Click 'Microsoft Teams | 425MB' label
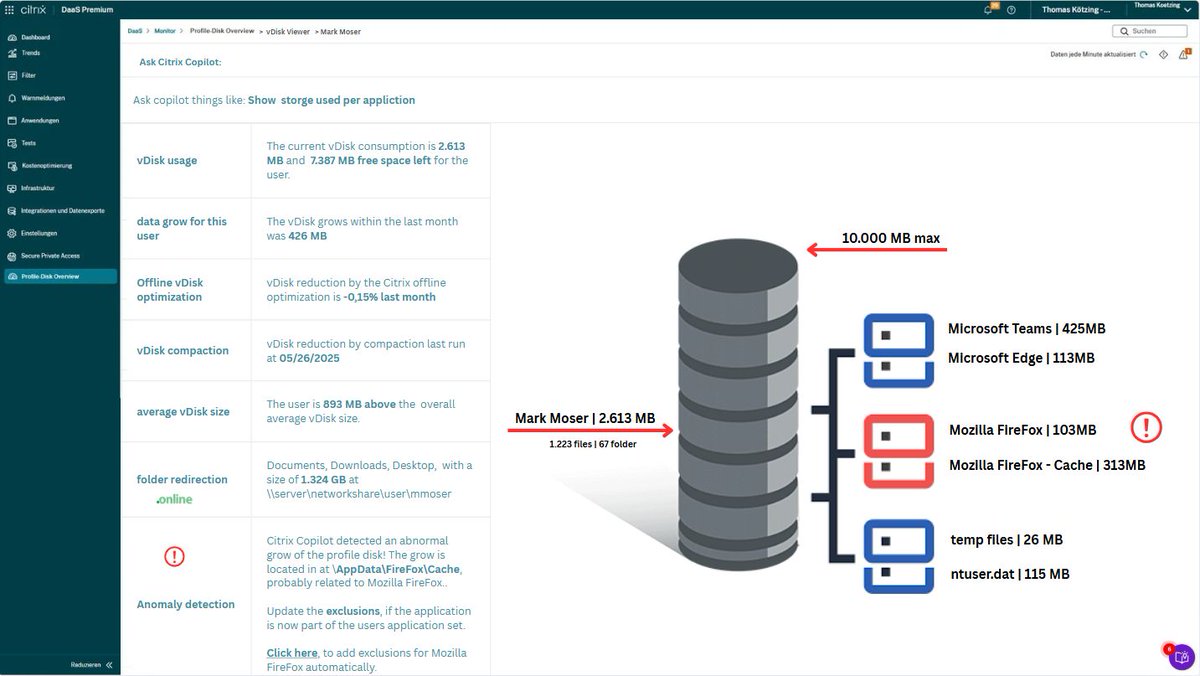This screenshot has height=676, width=1200. [1026, 328]
